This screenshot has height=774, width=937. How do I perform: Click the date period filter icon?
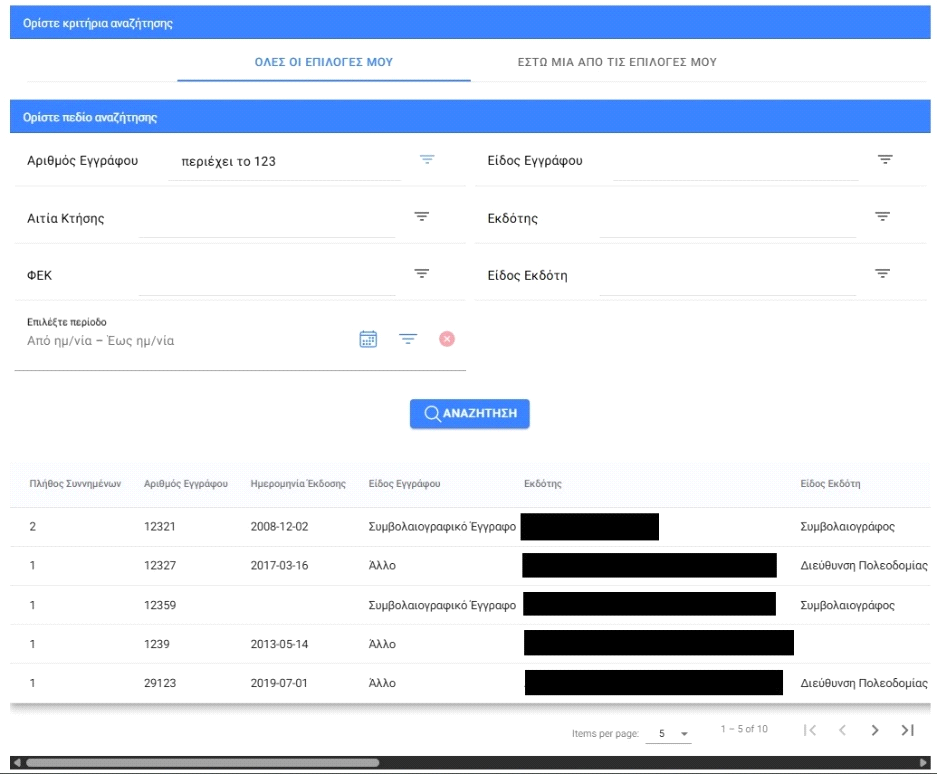(408, 339)
